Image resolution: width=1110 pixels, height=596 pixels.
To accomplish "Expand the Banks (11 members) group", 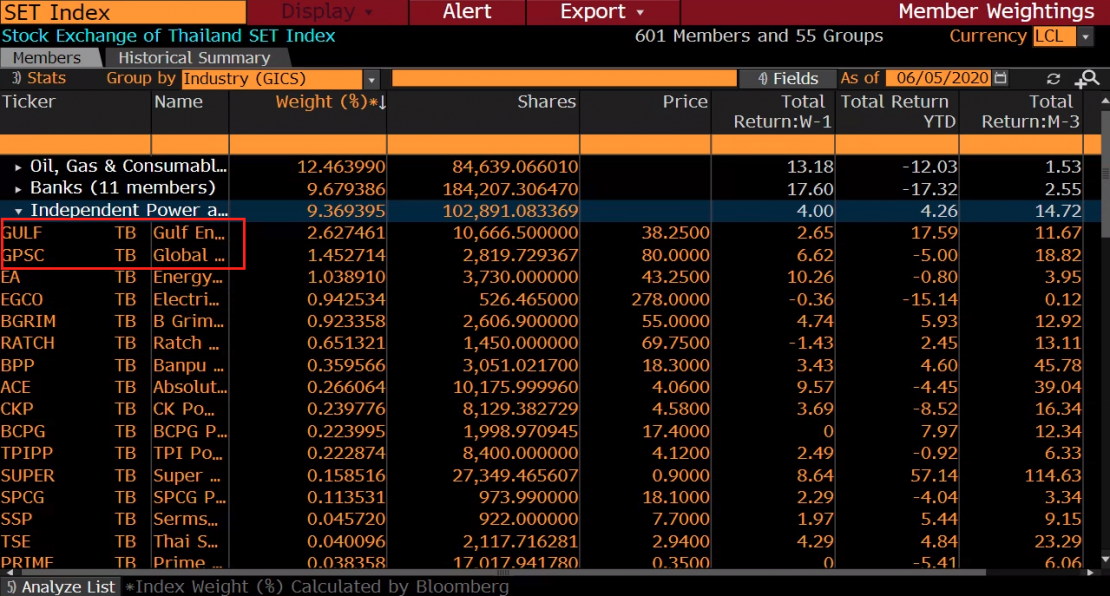I will pyautogui.click(x=18, y=188).
